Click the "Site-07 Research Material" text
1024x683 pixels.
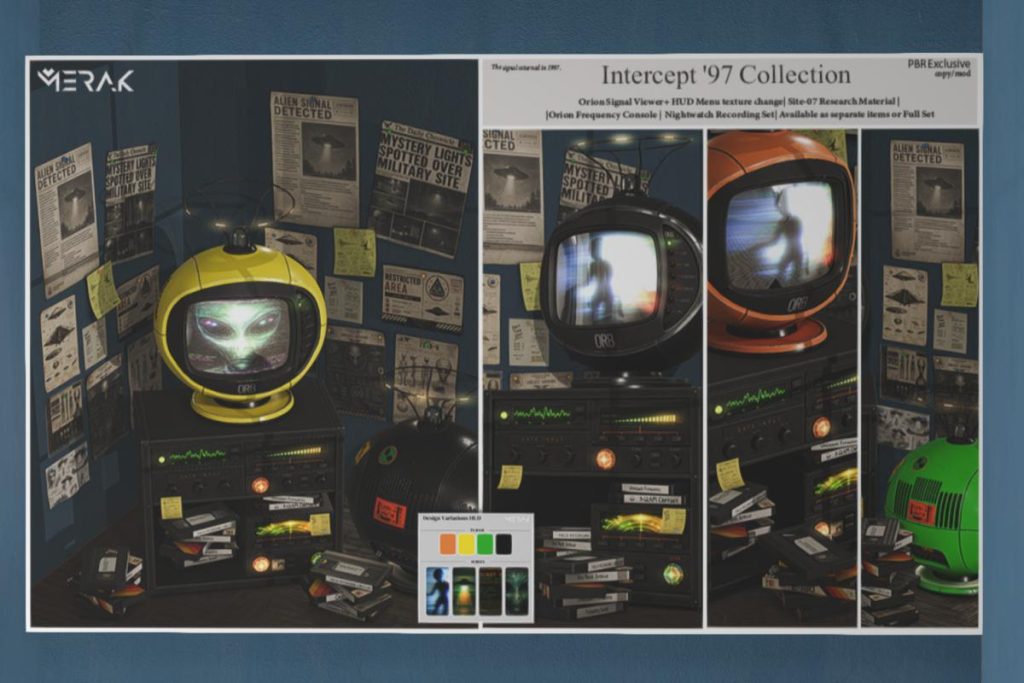(x=842, y=101)
